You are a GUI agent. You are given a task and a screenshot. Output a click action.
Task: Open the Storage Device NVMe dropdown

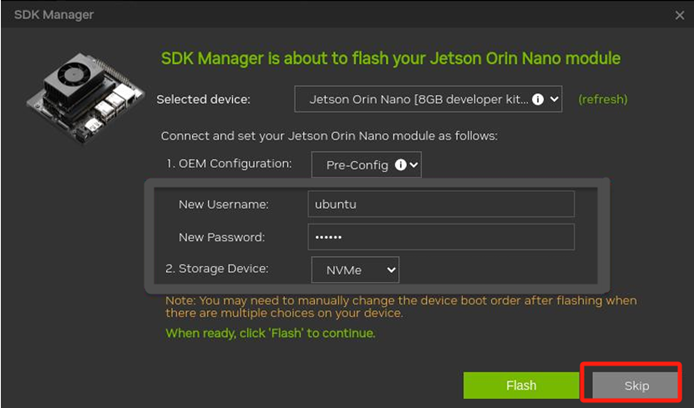click(355, 269)
